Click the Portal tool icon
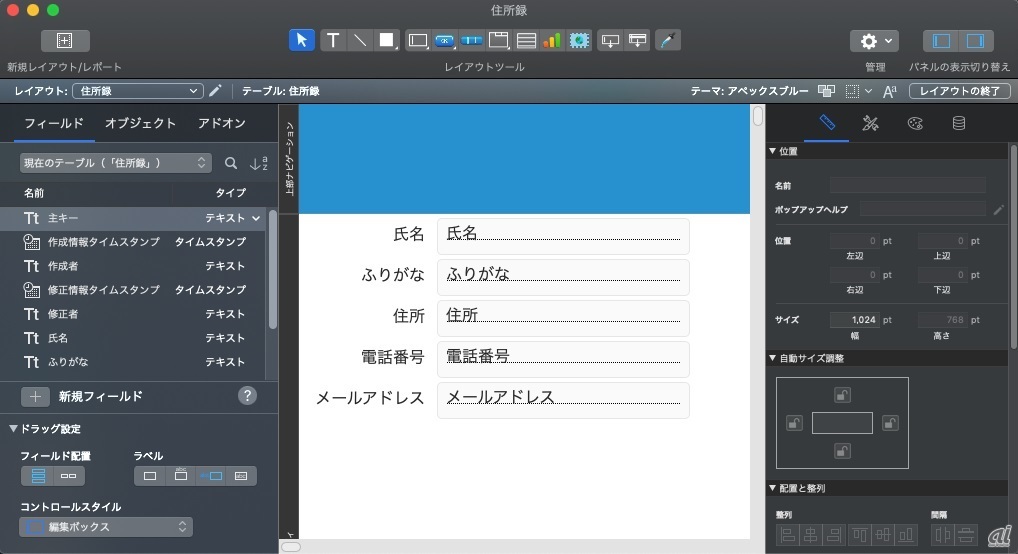The height and width of the screenshot is (554, 1018). [x=525, y=41]
